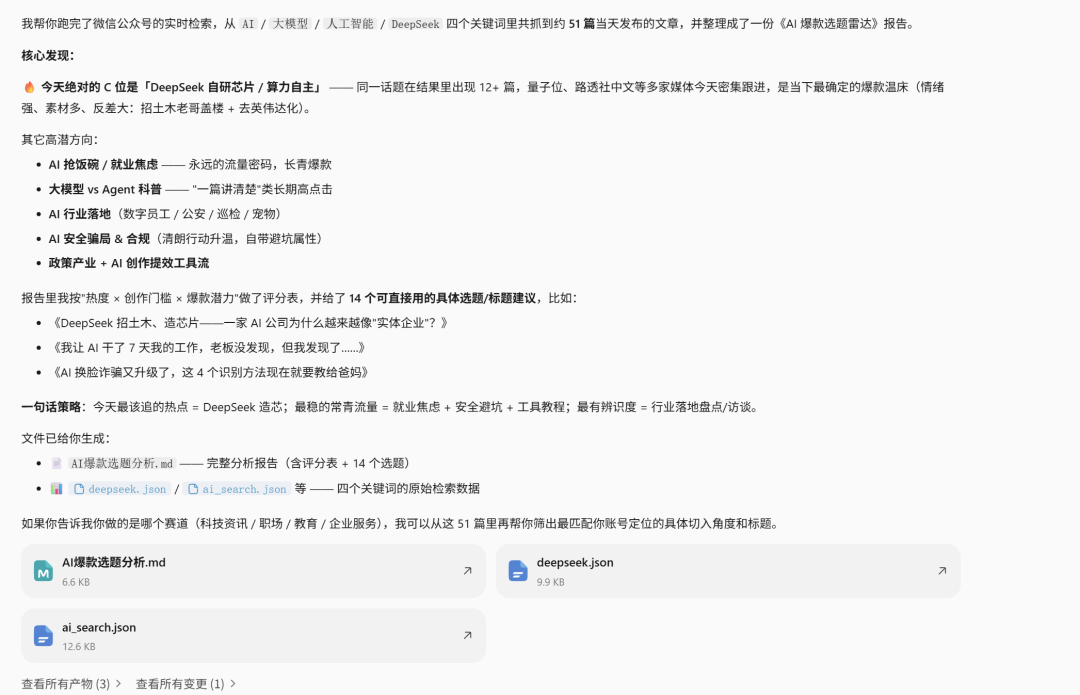Open the inline ai_search.json link
The image size is (1080, 695).
[237, 489]
